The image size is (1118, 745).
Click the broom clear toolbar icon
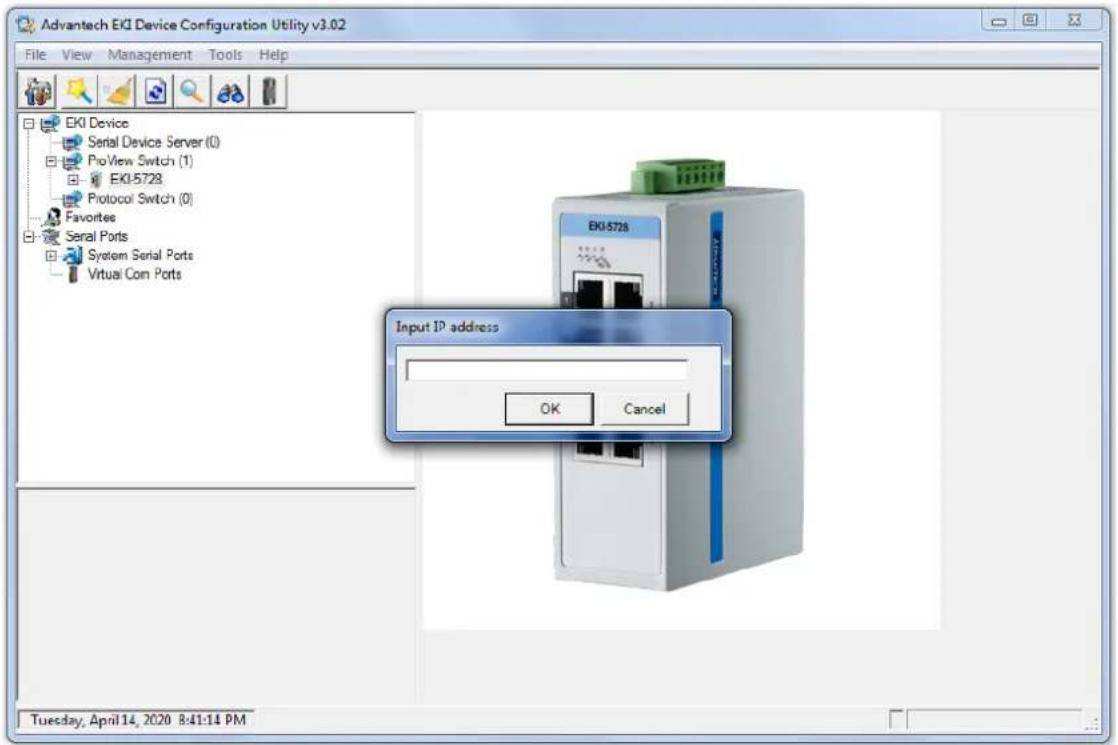118,92
